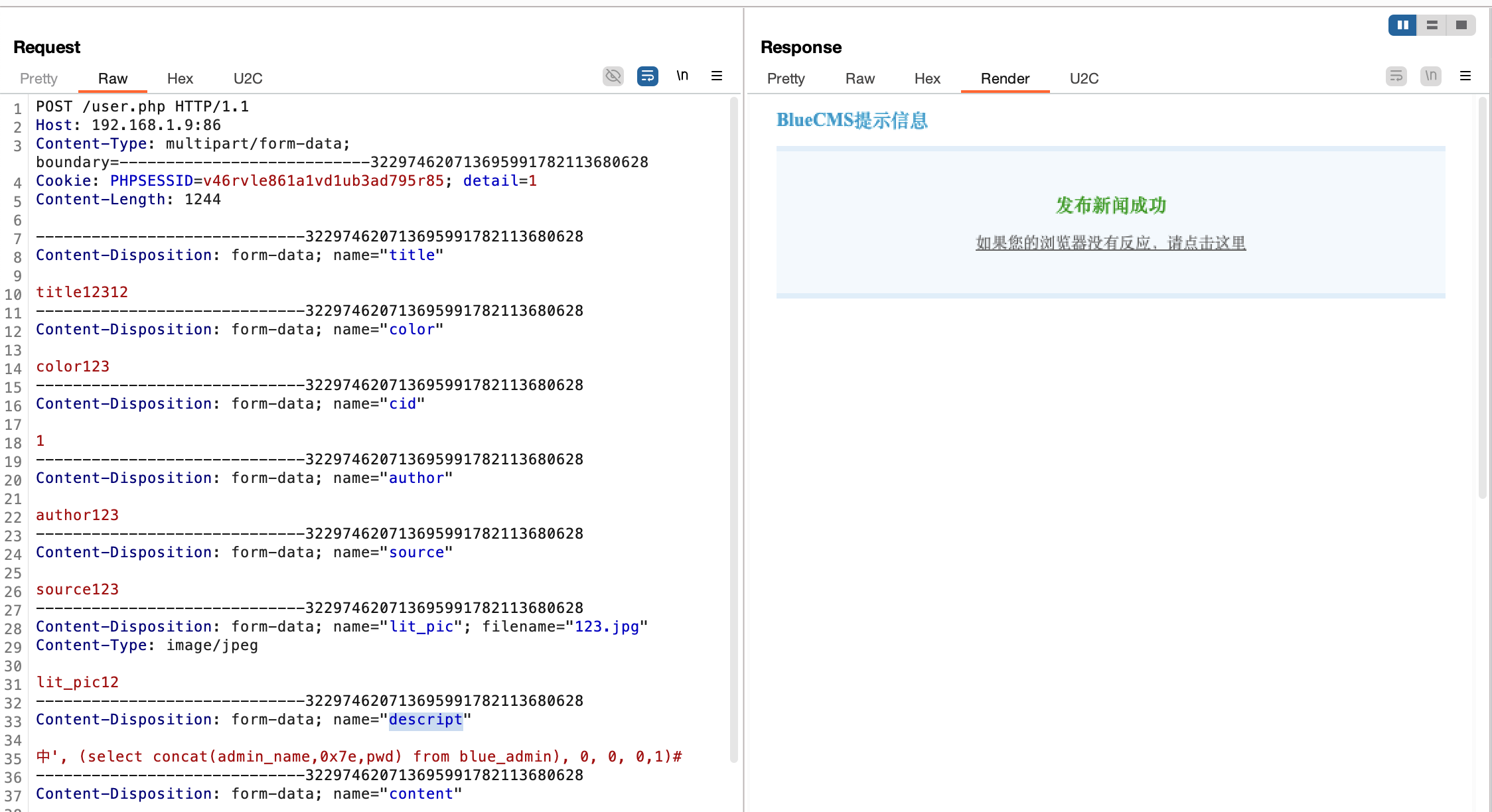Select side-by-side split layout icon
Image resolution: width=1492 pixels, height=812 pixels.
pos(1402,25)
